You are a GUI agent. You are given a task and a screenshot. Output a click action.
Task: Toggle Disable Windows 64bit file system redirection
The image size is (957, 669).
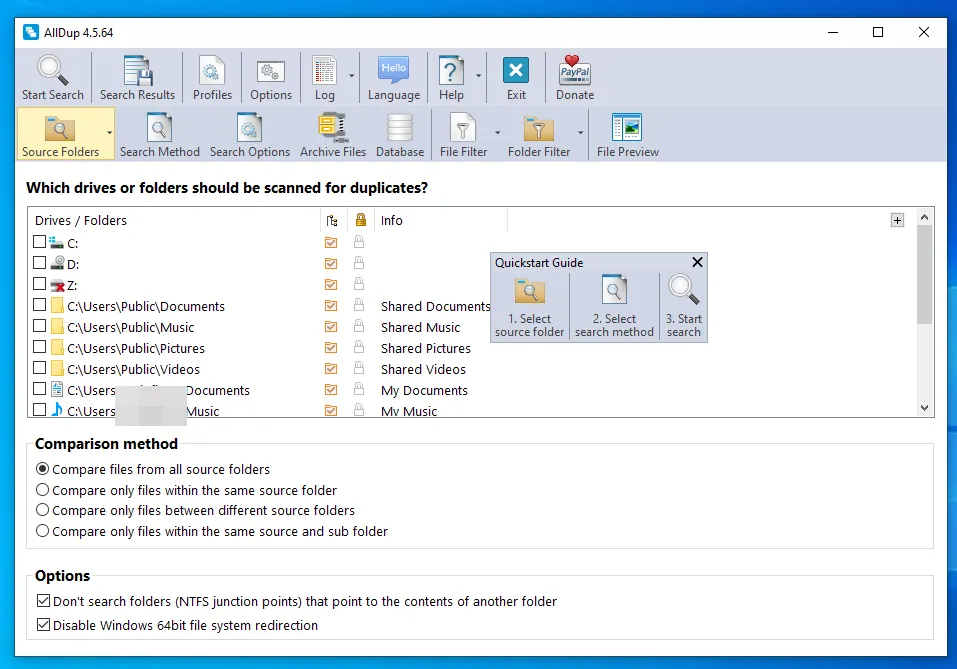178,625
